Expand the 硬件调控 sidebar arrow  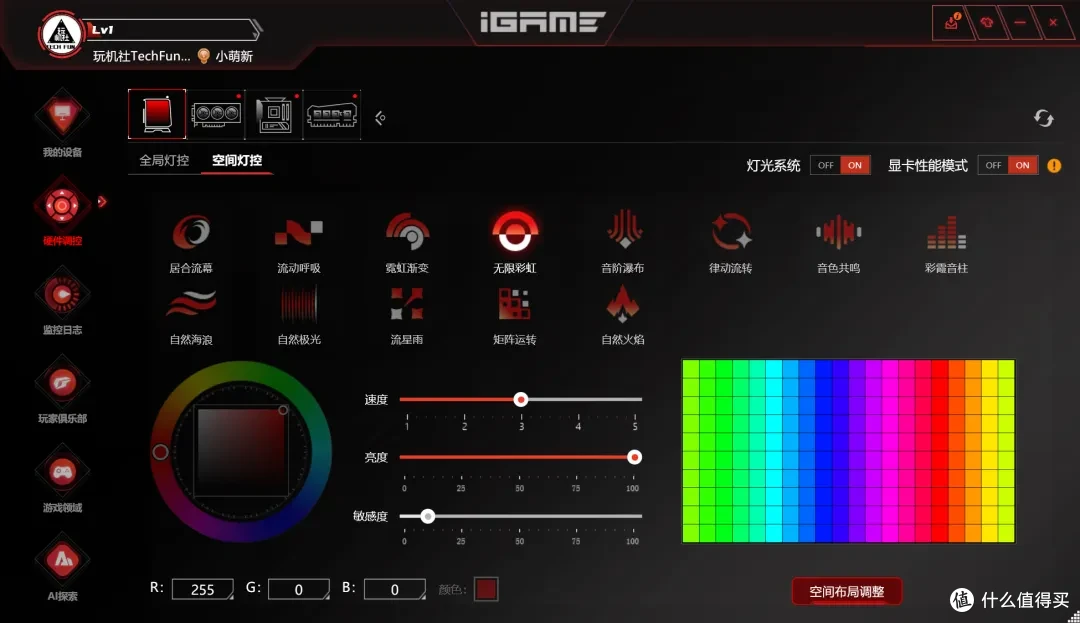tap(102, 202)
